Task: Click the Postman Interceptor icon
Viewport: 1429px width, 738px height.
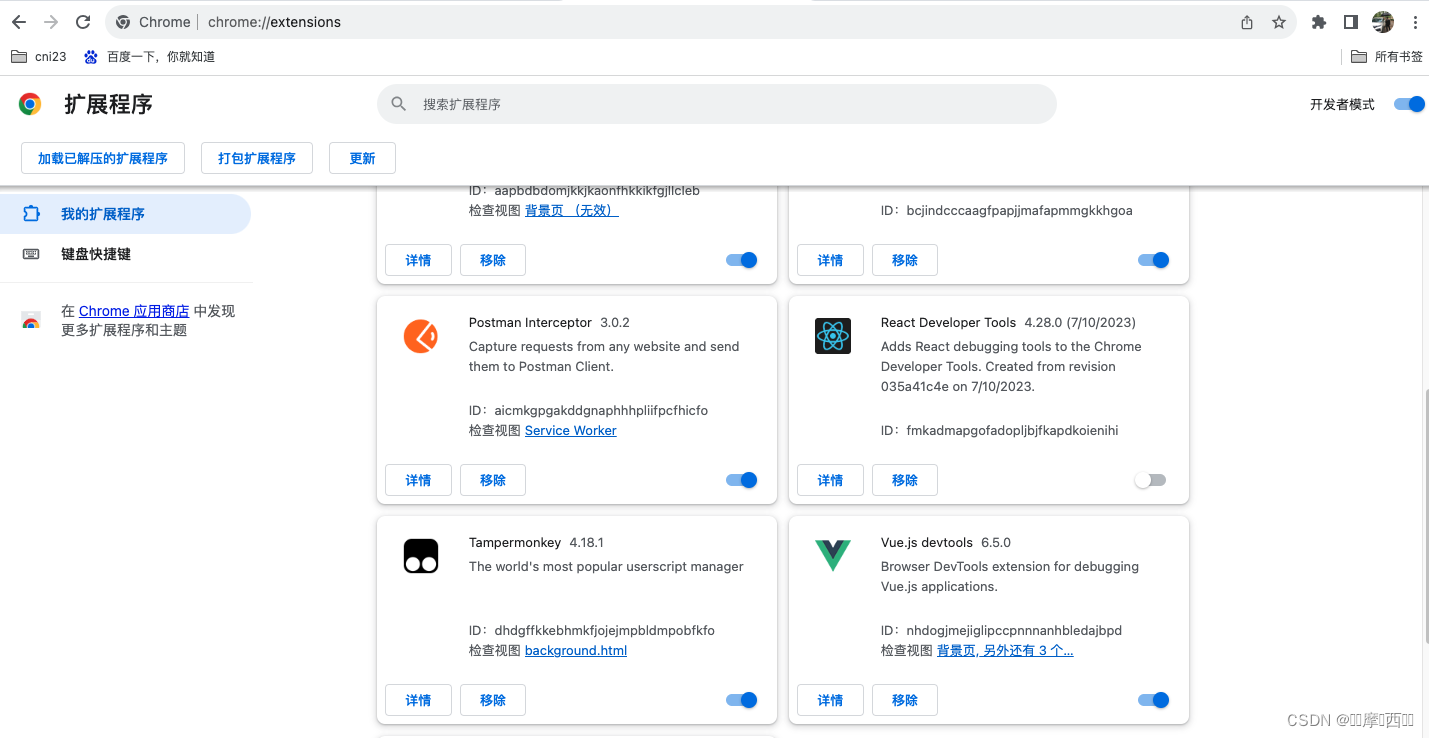Action: point(421,336)
